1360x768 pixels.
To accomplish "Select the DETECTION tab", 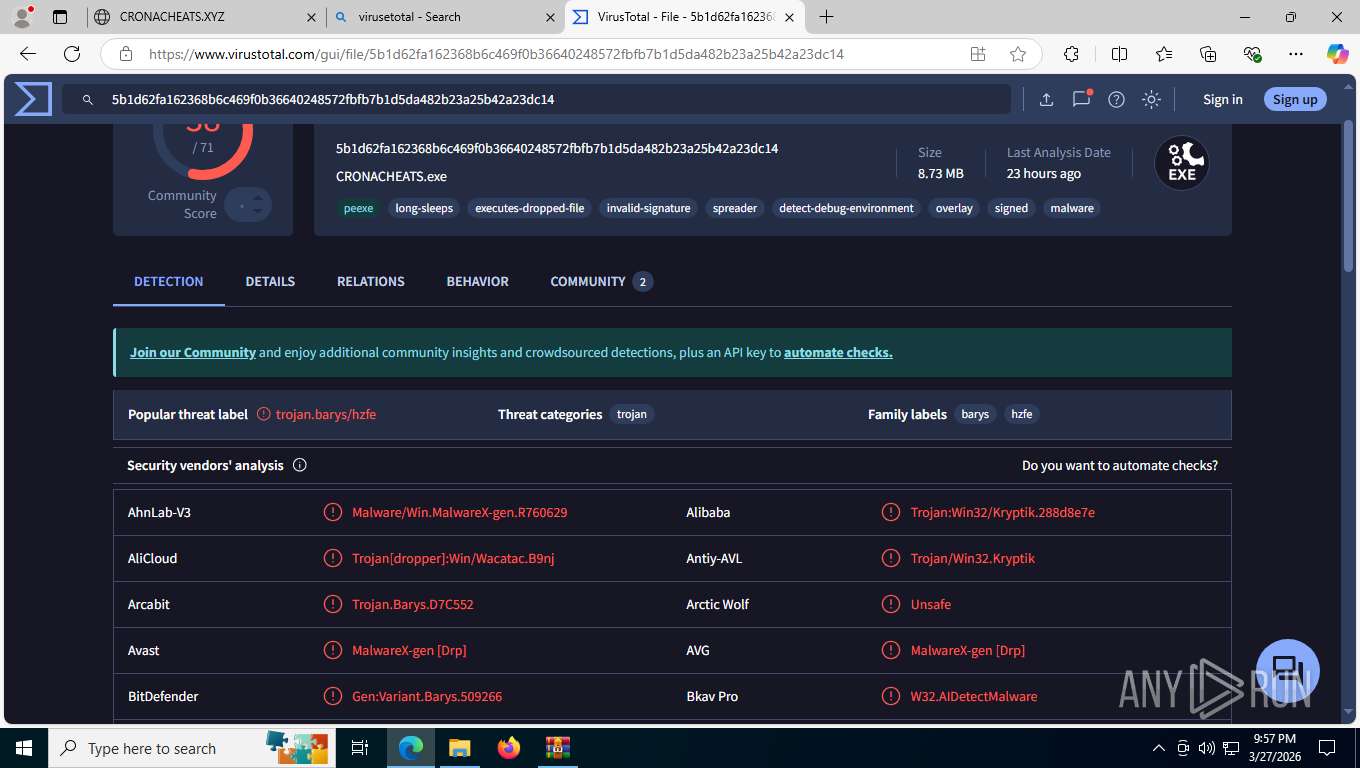I will [168, 282].
